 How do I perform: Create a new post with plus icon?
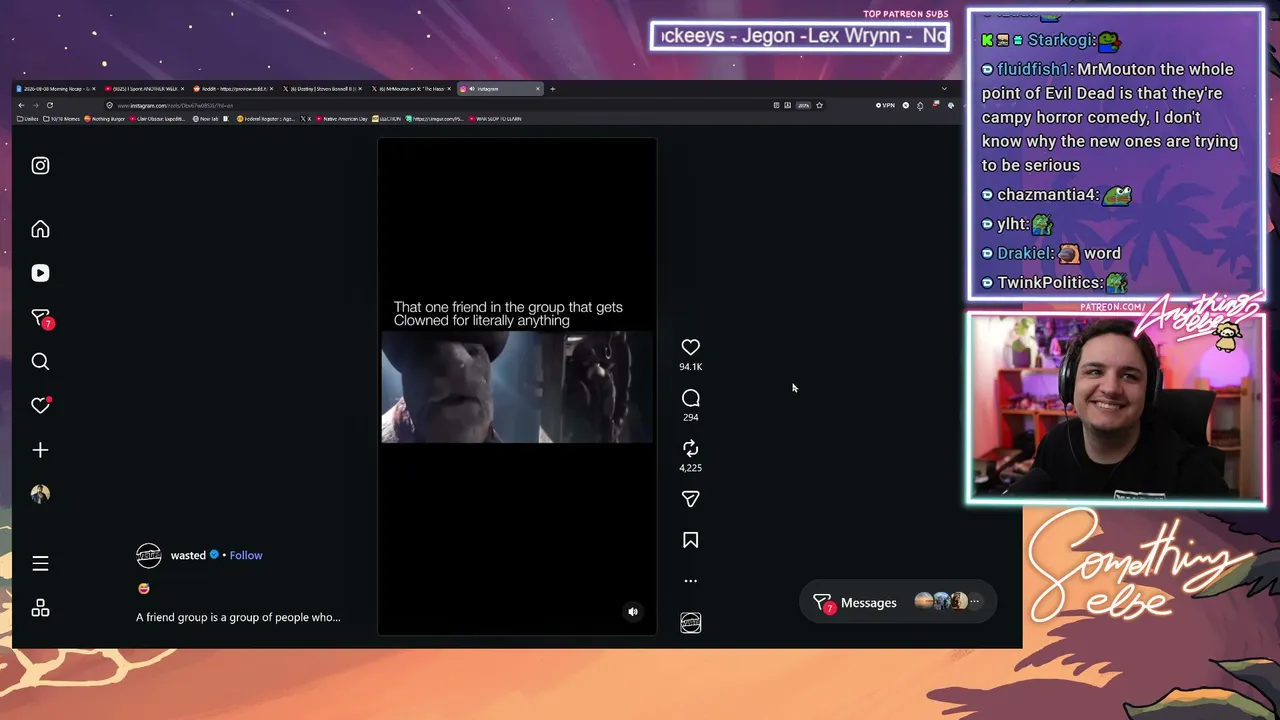point(40,450)
